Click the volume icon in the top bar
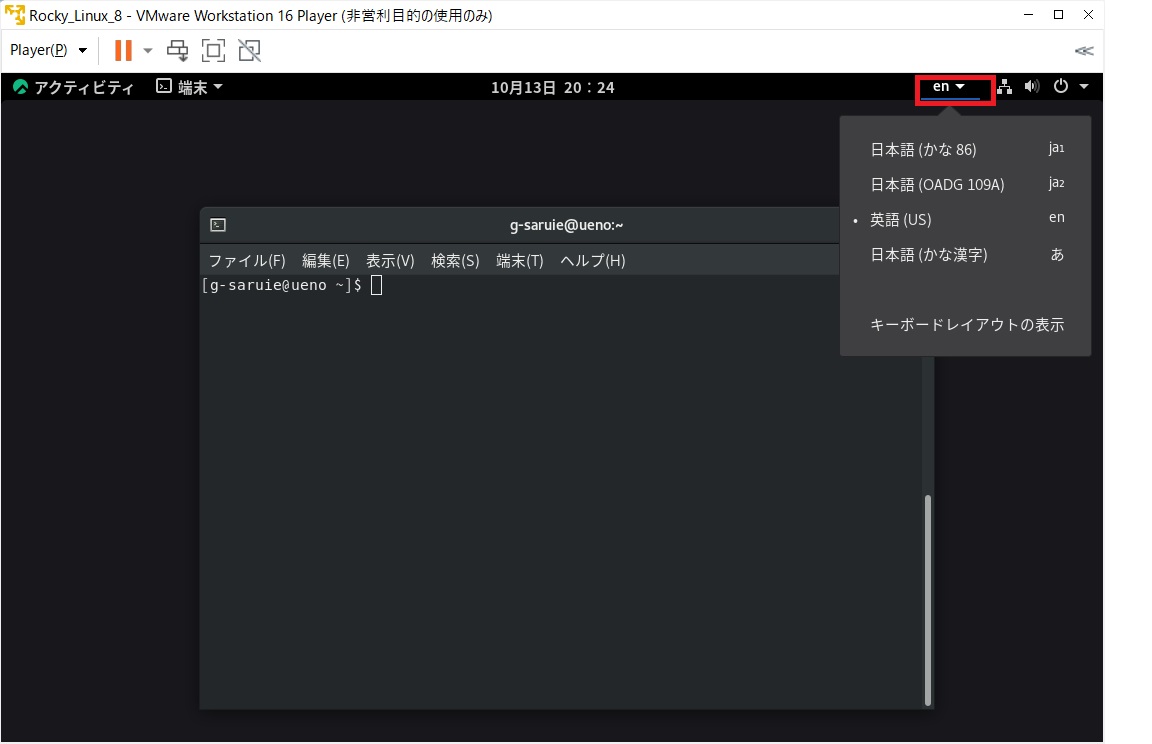 (x=1032, y=87)
